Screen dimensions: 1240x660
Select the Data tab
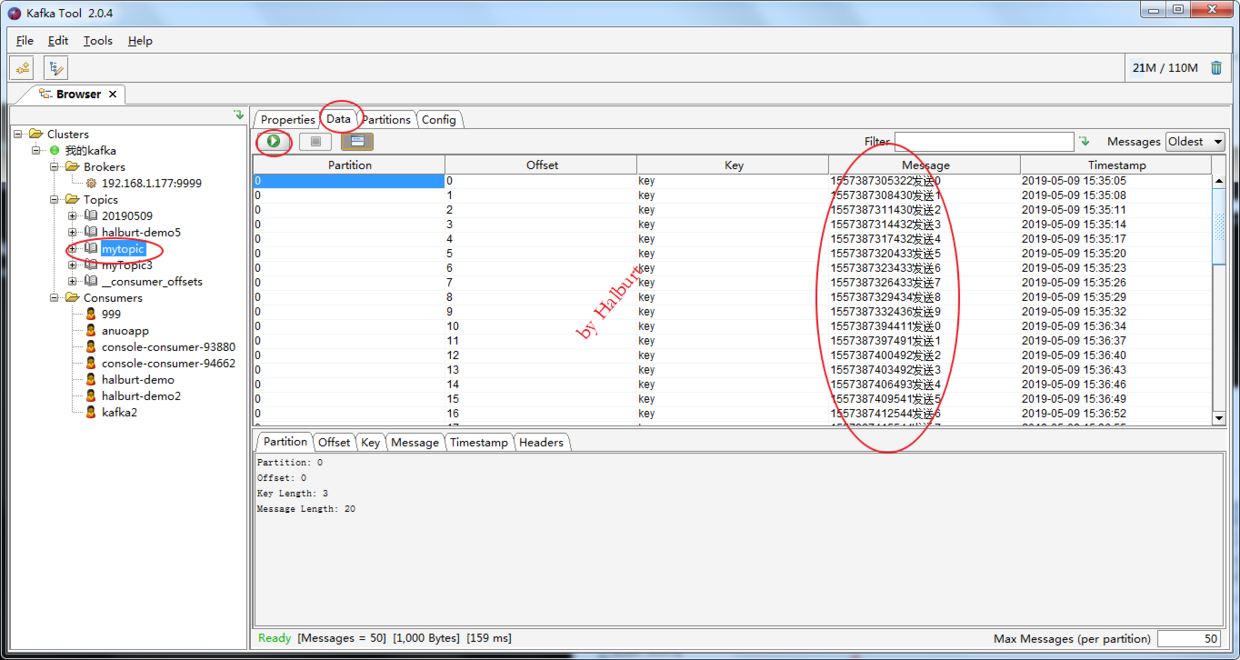pyautogui.click(x=339, y=118)
